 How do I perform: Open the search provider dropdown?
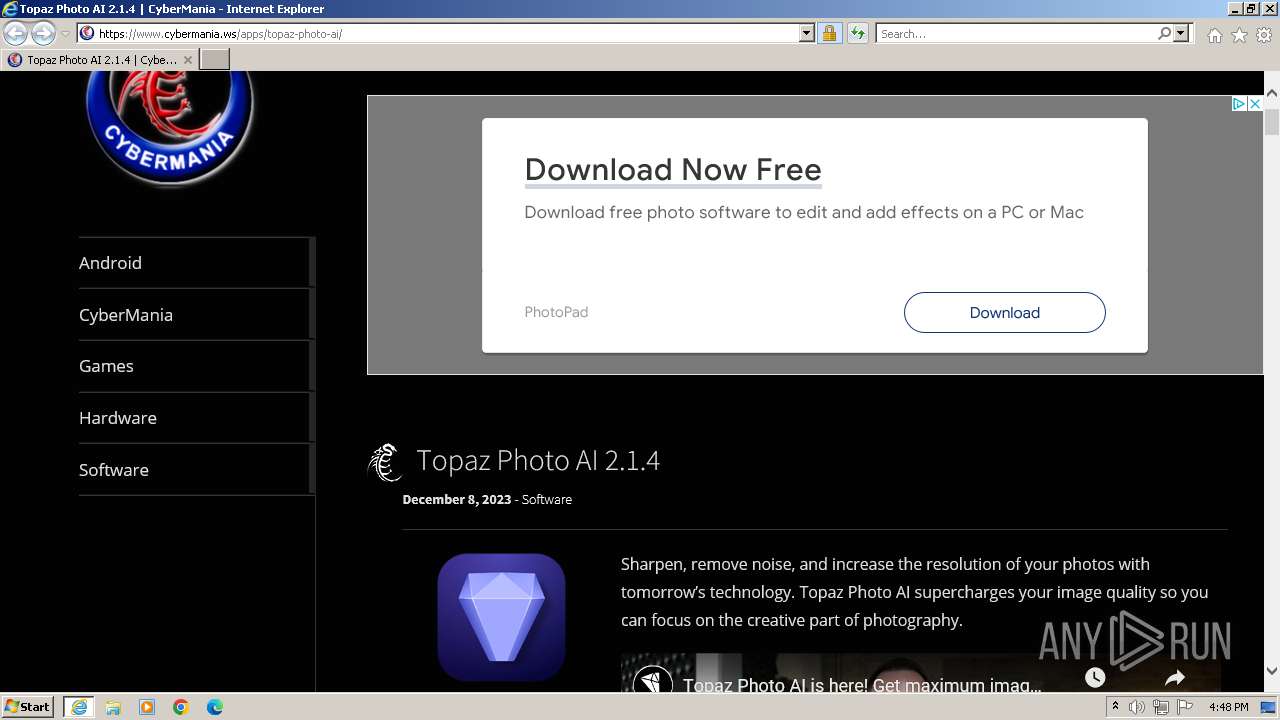click(x=1181, y=33)
